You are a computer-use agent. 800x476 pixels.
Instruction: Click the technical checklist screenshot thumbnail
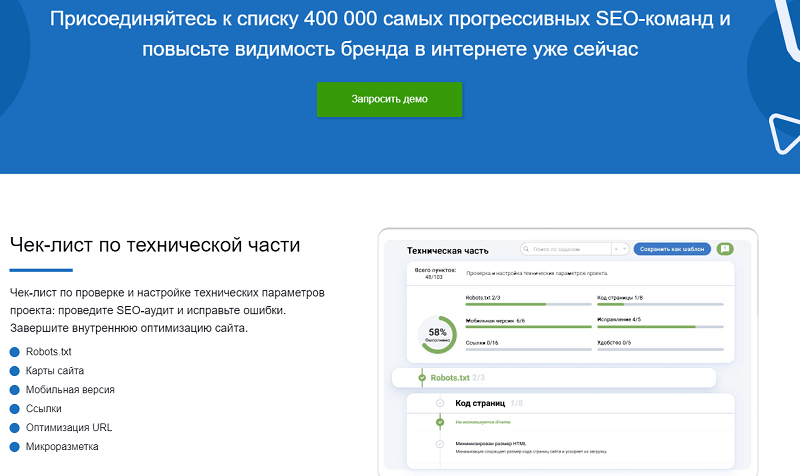pos(568,352)
